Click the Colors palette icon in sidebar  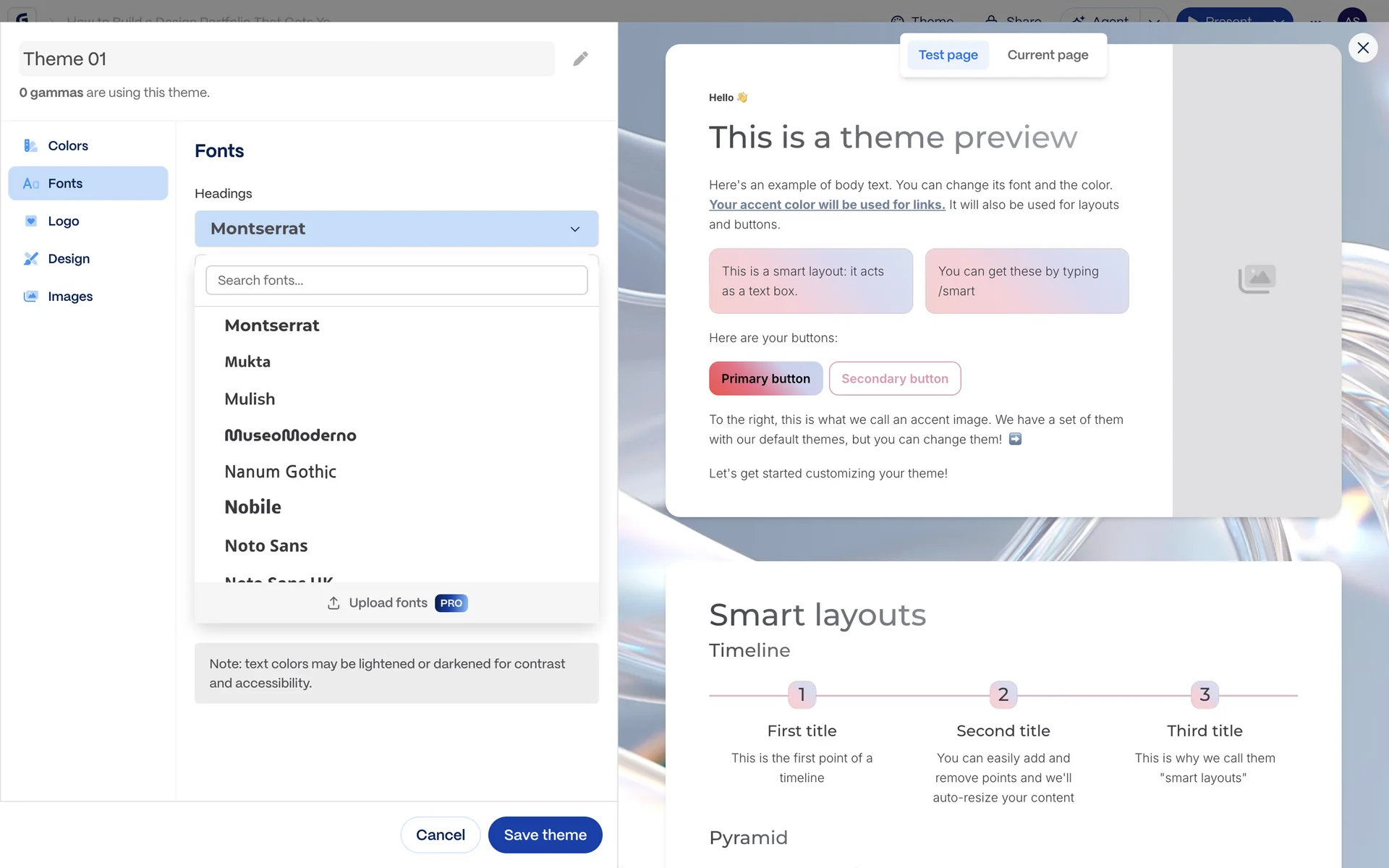click(30, 146)
